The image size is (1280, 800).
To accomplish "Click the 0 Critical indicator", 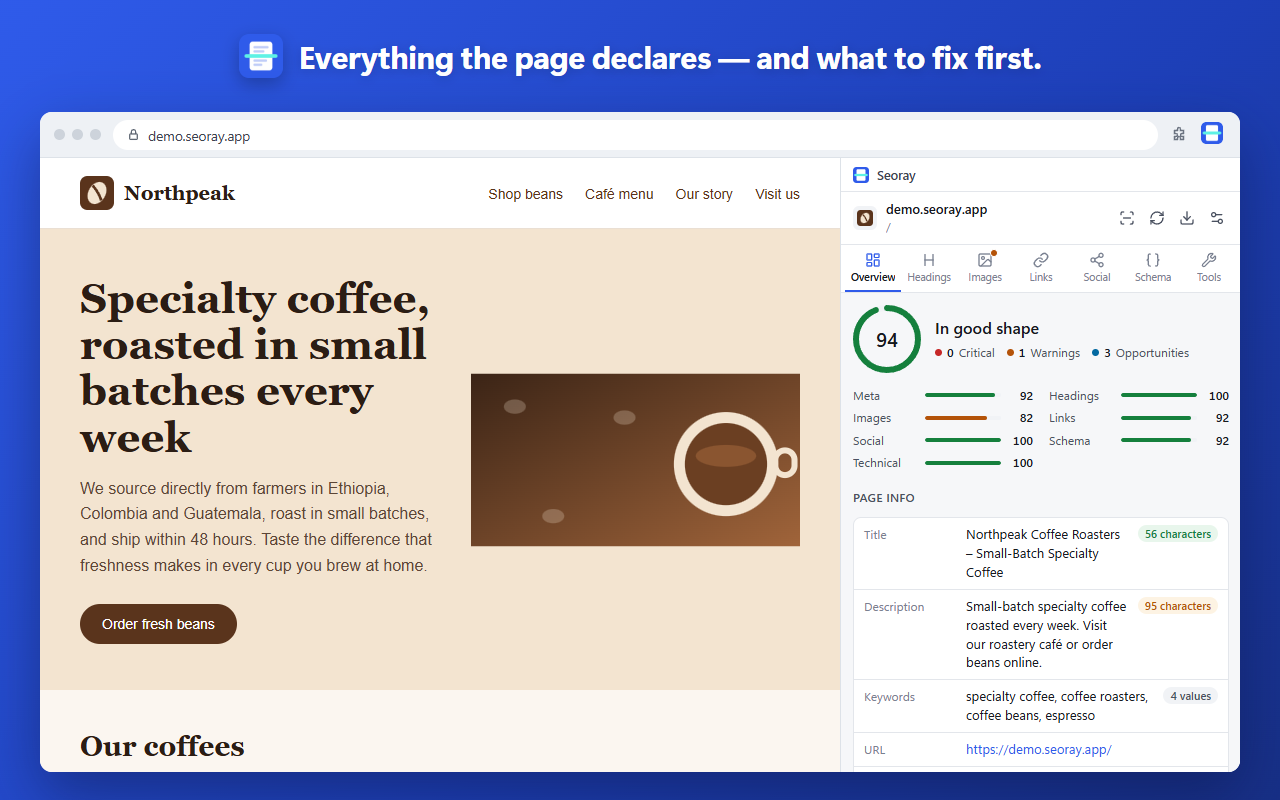I will [965, 353].
